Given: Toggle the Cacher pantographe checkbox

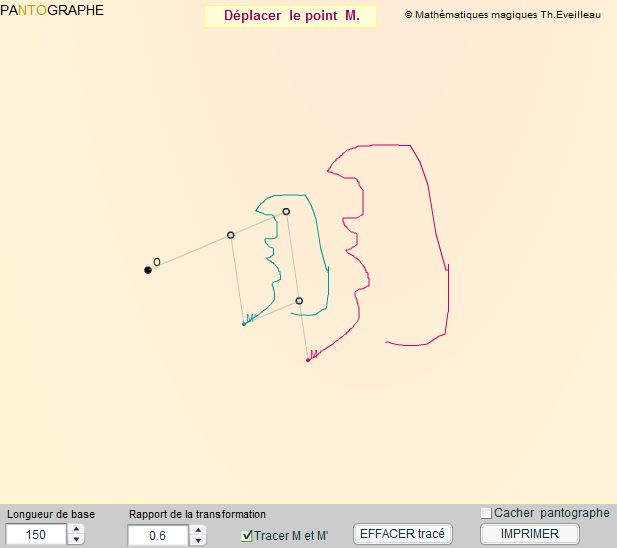Looking at the screenshot, I should [x=486, y=513].
